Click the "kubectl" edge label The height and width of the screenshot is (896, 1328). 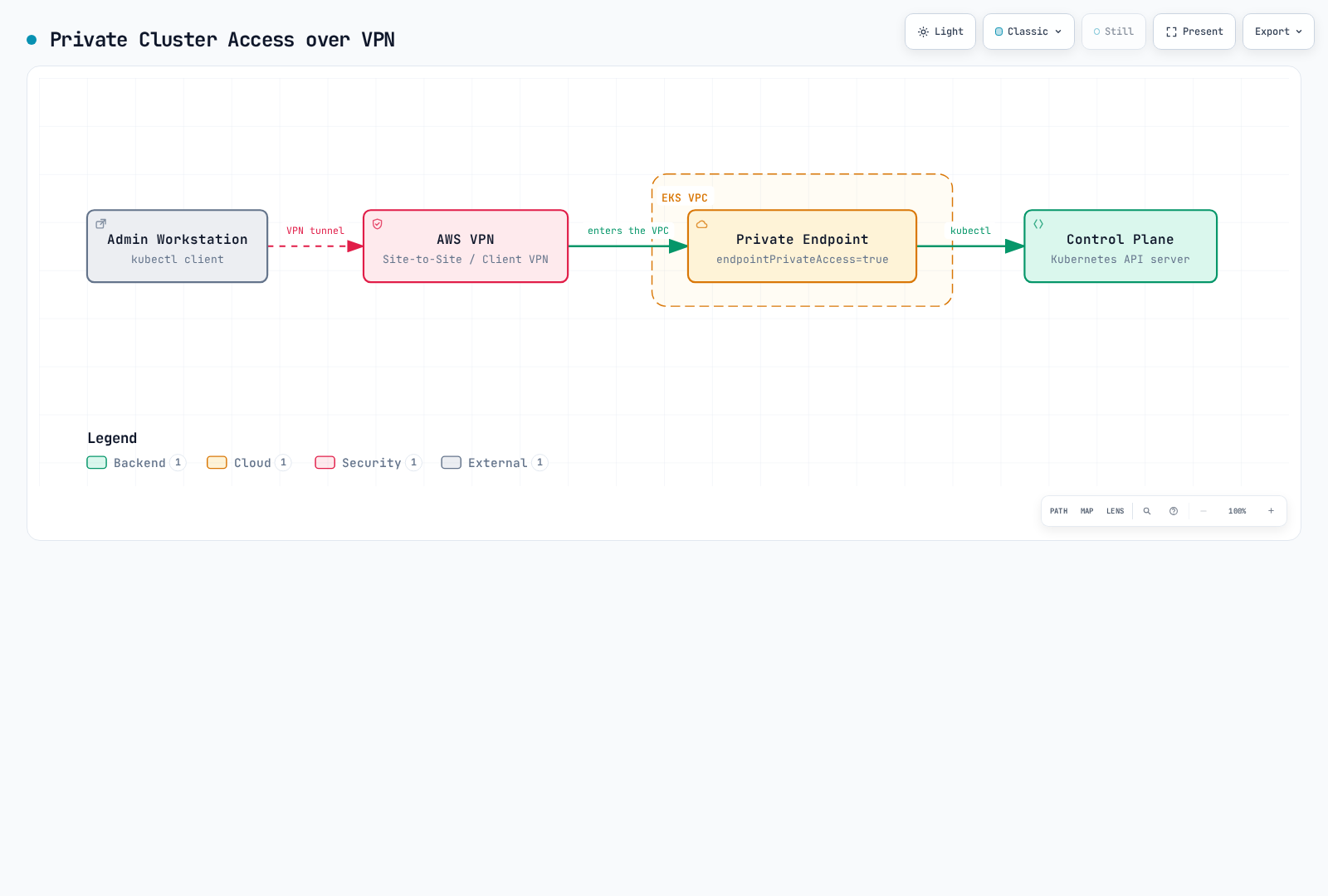970,231
